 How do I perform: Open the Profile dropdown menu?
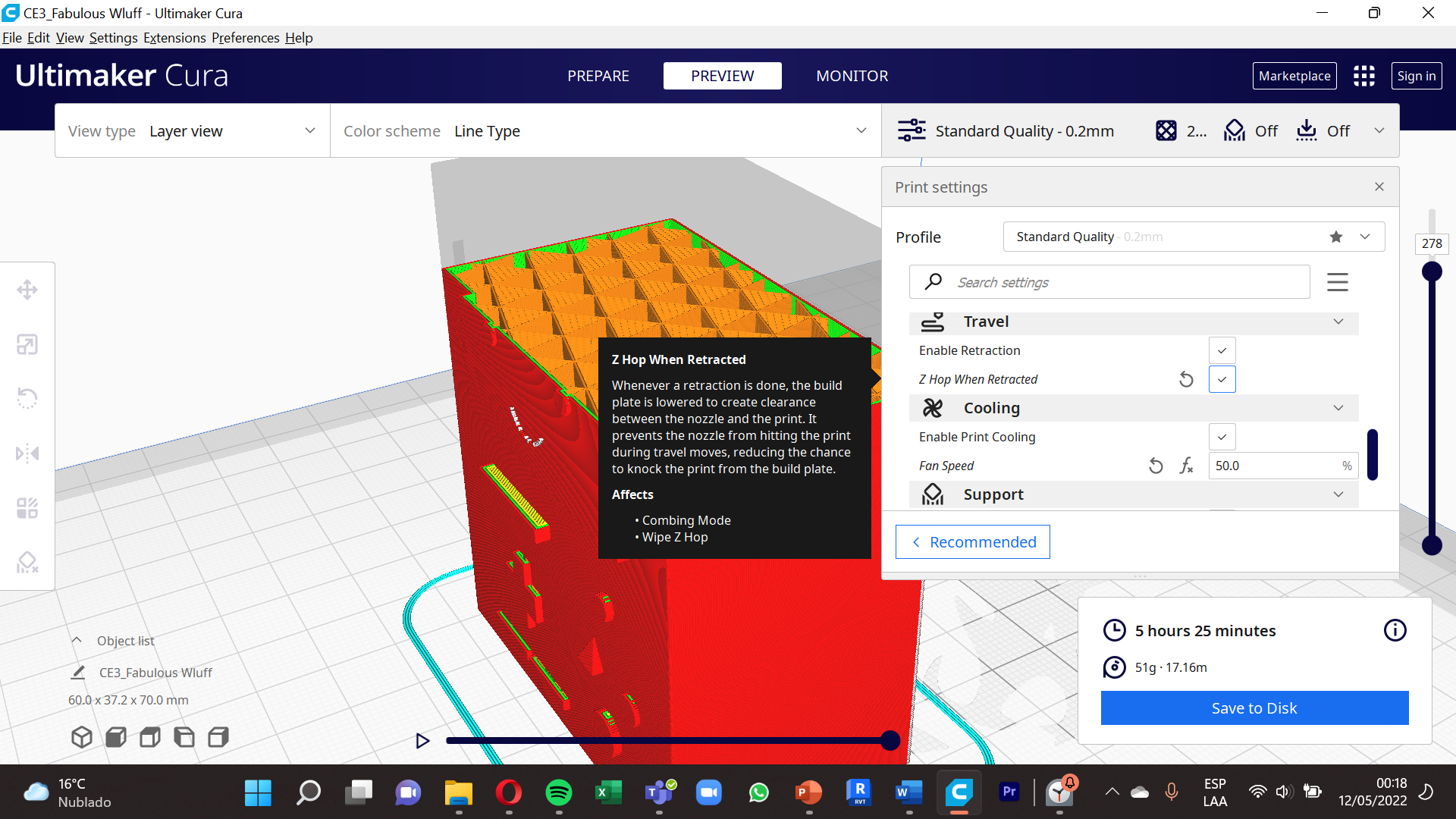[1366, 237]
